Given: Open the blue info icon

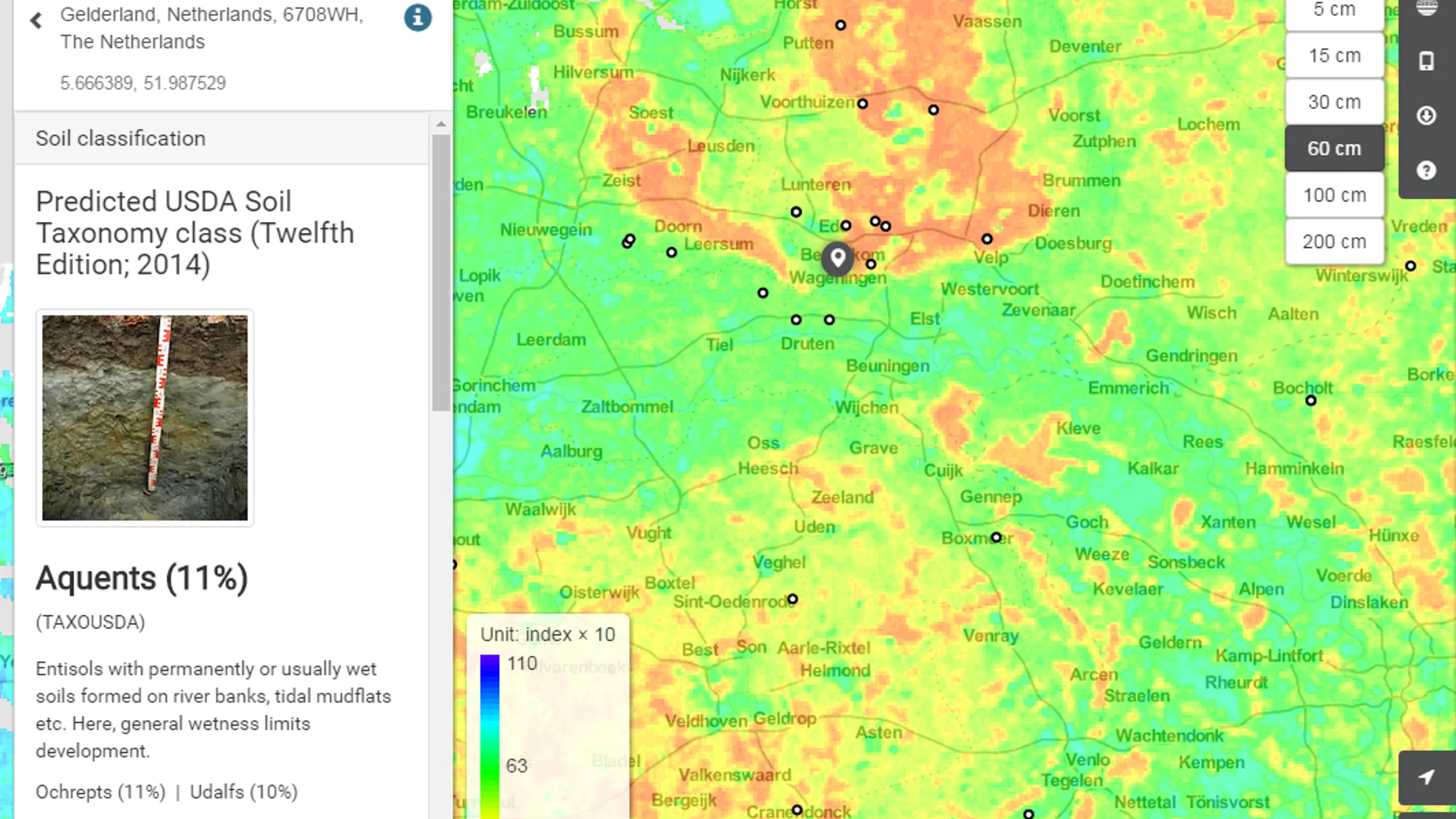Looking at the screenshot, I should (x=418, y=18).
